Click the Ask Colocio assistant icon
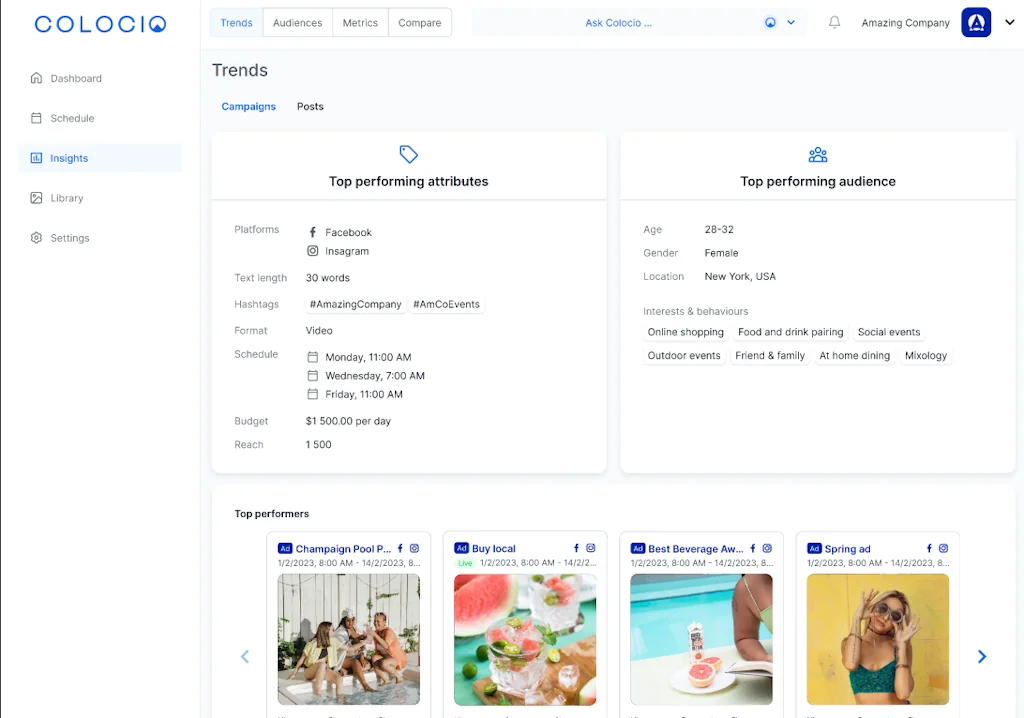Image resolution: width=1024 pixels, height=718 pixels. [770, 23]
